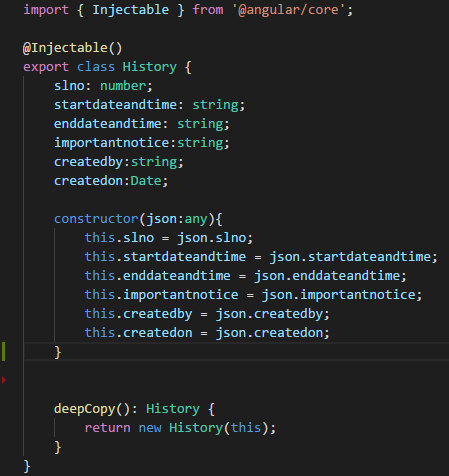Click the 'enddateandtime: string;' declaration
449x476 pixels.
click(142, 124)
